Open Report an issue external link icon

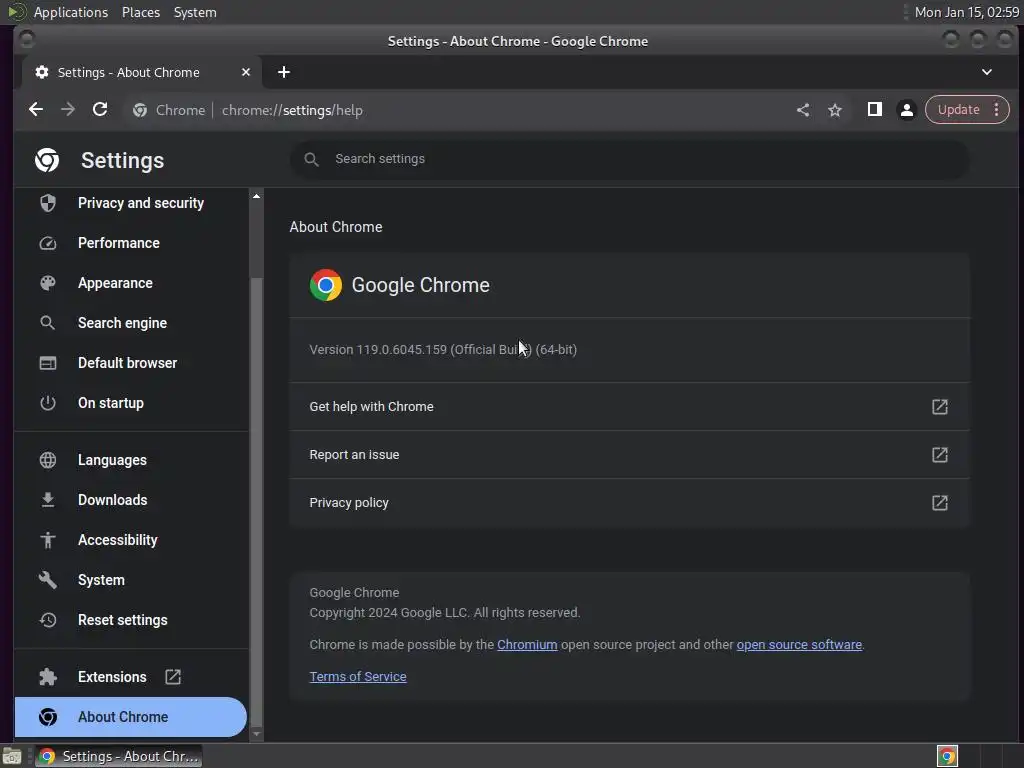pos(939,455)
